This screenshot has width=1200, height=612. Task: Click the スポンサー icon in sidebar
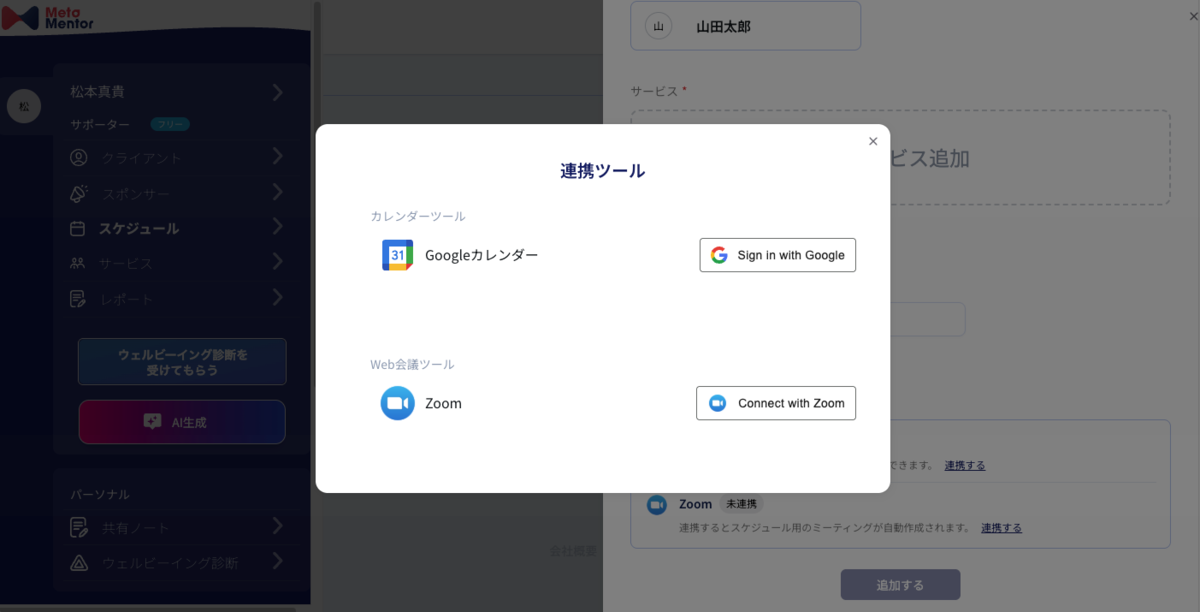[x=78, y=193]
